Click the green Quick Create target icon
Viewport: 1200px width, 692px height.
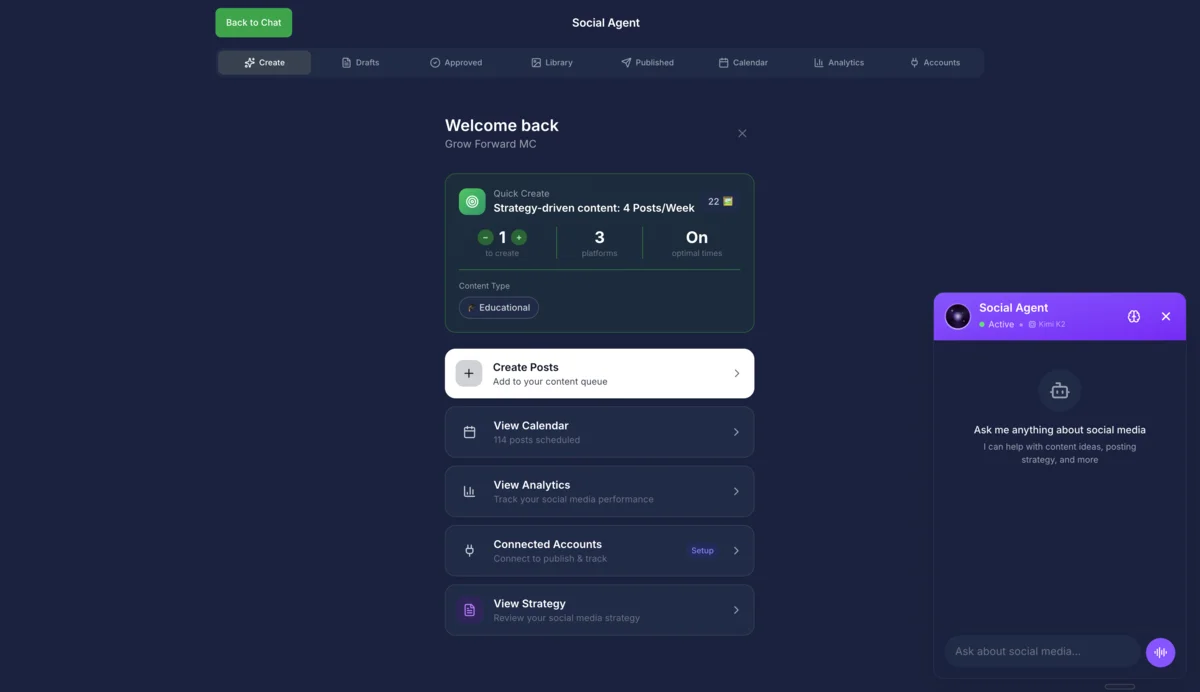click(x=472, y=201)
